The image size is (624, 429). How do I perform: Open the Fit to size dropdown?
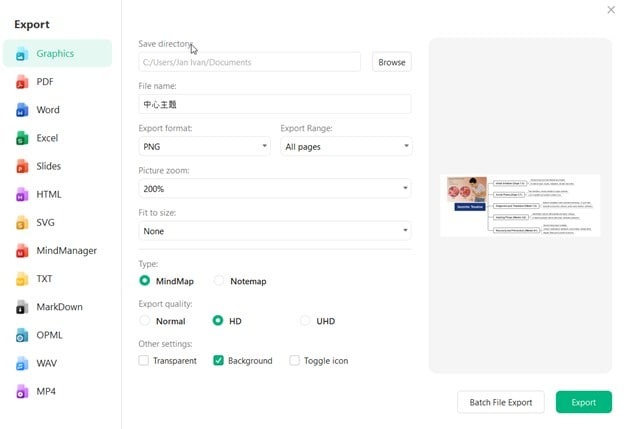coord(275,231)
